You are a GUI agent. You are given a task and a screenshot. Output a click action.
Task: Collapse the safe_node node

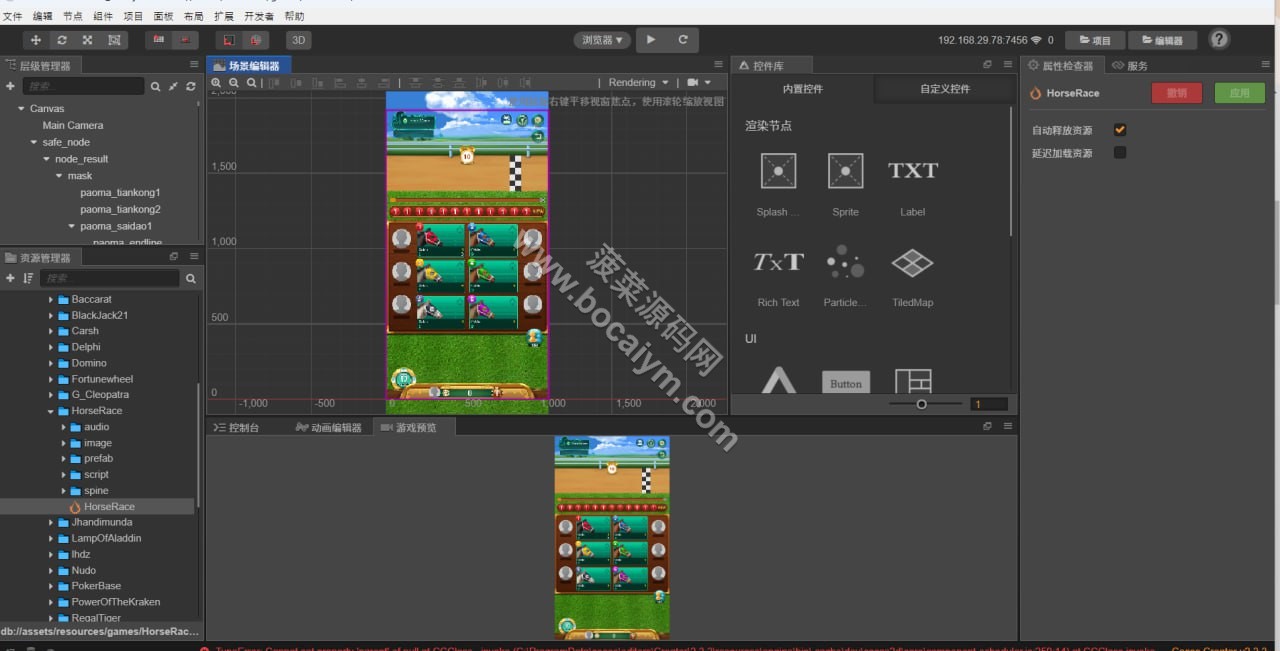(x=33, y=142)
